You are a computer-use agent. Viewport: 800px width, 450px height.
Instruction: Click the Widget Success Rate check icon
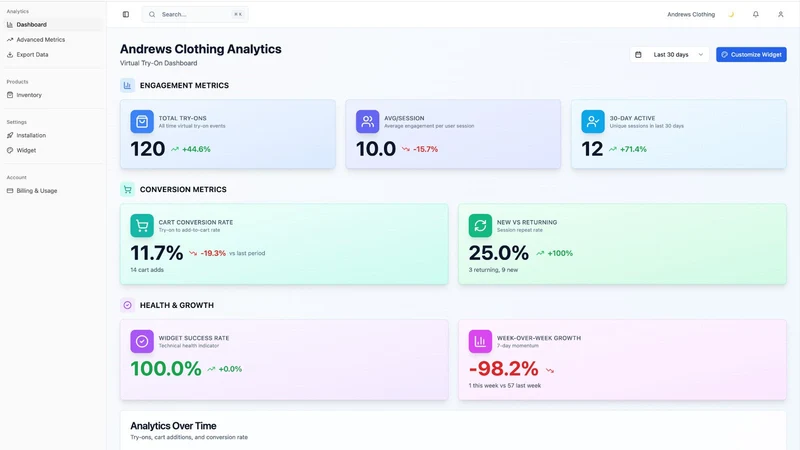[x=142, y=341]
